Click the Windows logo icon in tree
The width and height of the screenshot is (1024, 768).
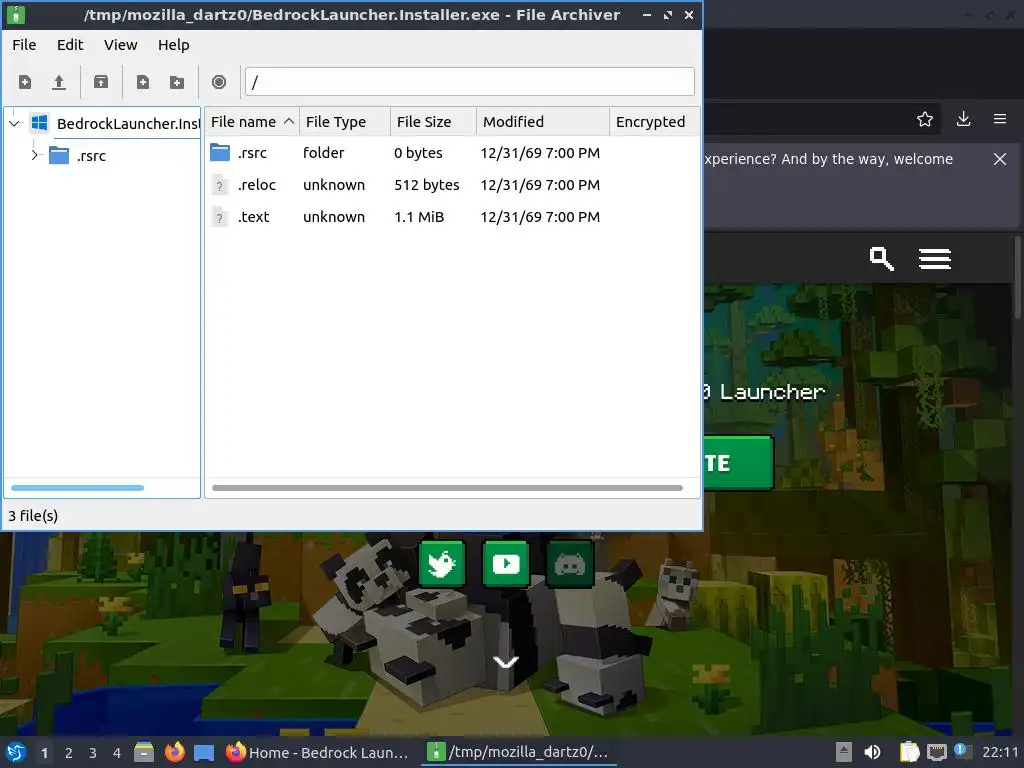pyautogui.click(x=40, y=123)
